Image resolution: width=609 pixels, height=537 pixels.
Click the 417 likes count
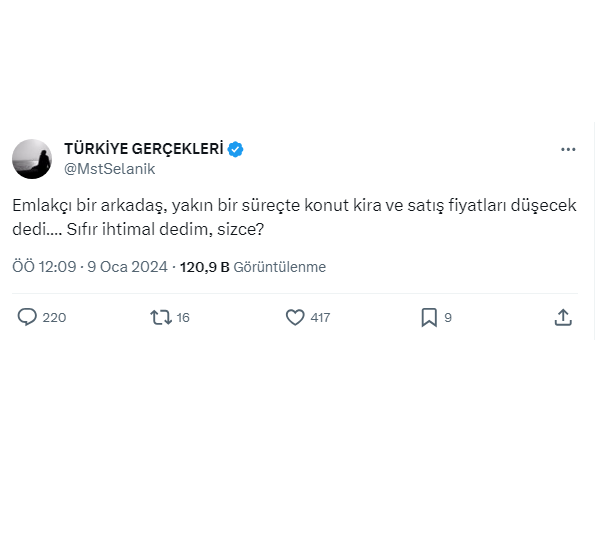click(x=320, y=318)
